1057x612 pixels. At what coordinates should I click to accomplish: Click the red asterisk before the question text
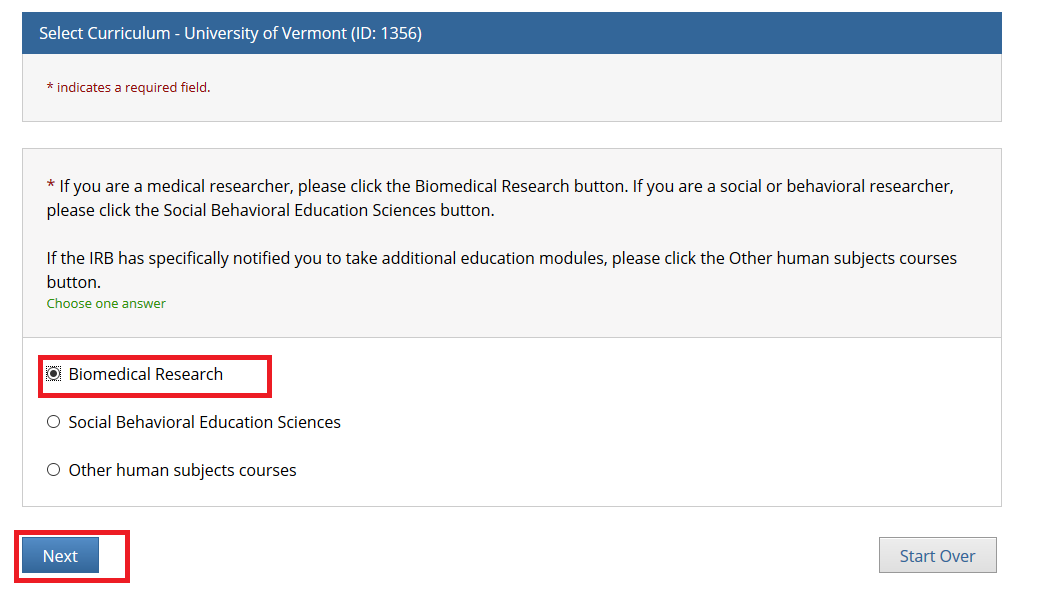(50, 187)
